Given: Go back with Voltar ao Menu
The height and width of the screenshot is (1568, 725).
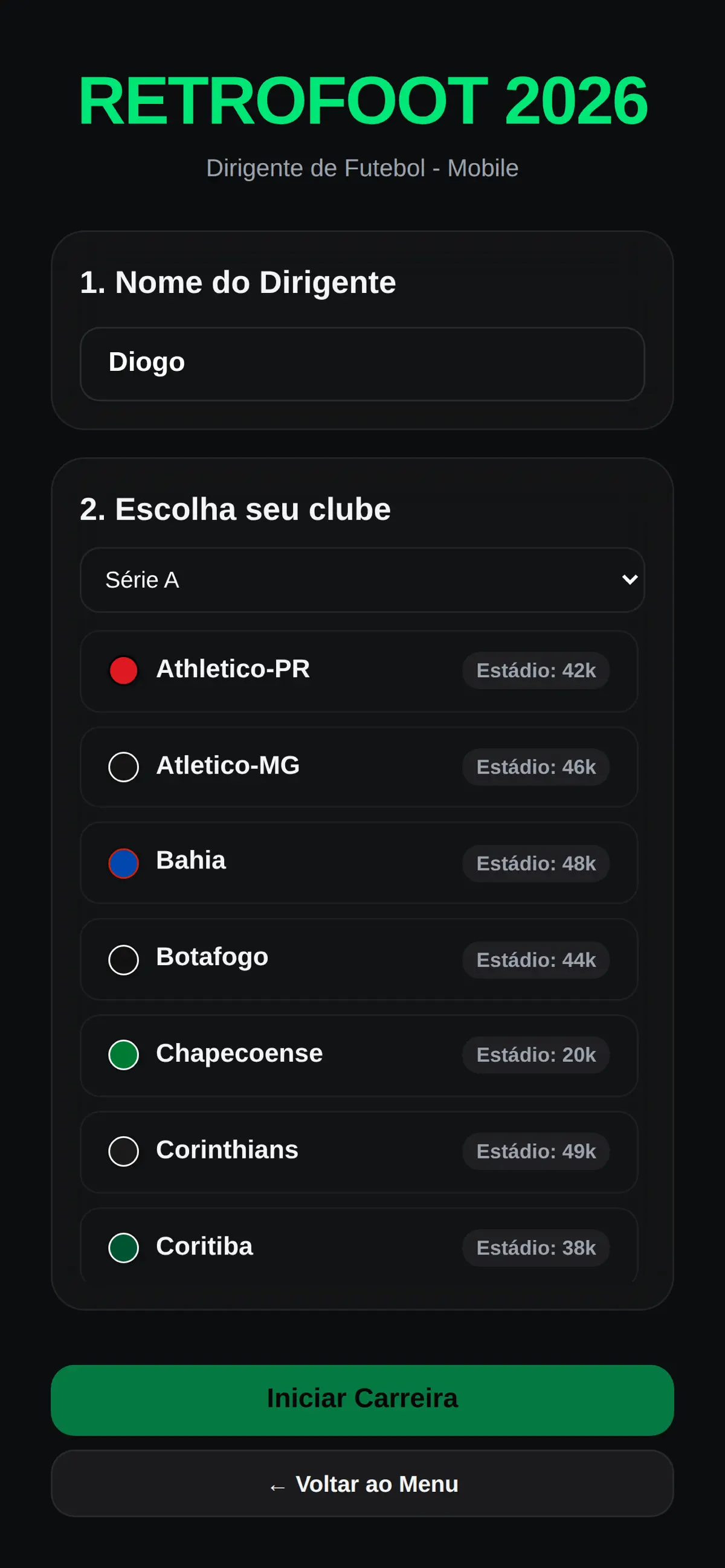Looking at the screenshot, I should tap(362, 1483).
